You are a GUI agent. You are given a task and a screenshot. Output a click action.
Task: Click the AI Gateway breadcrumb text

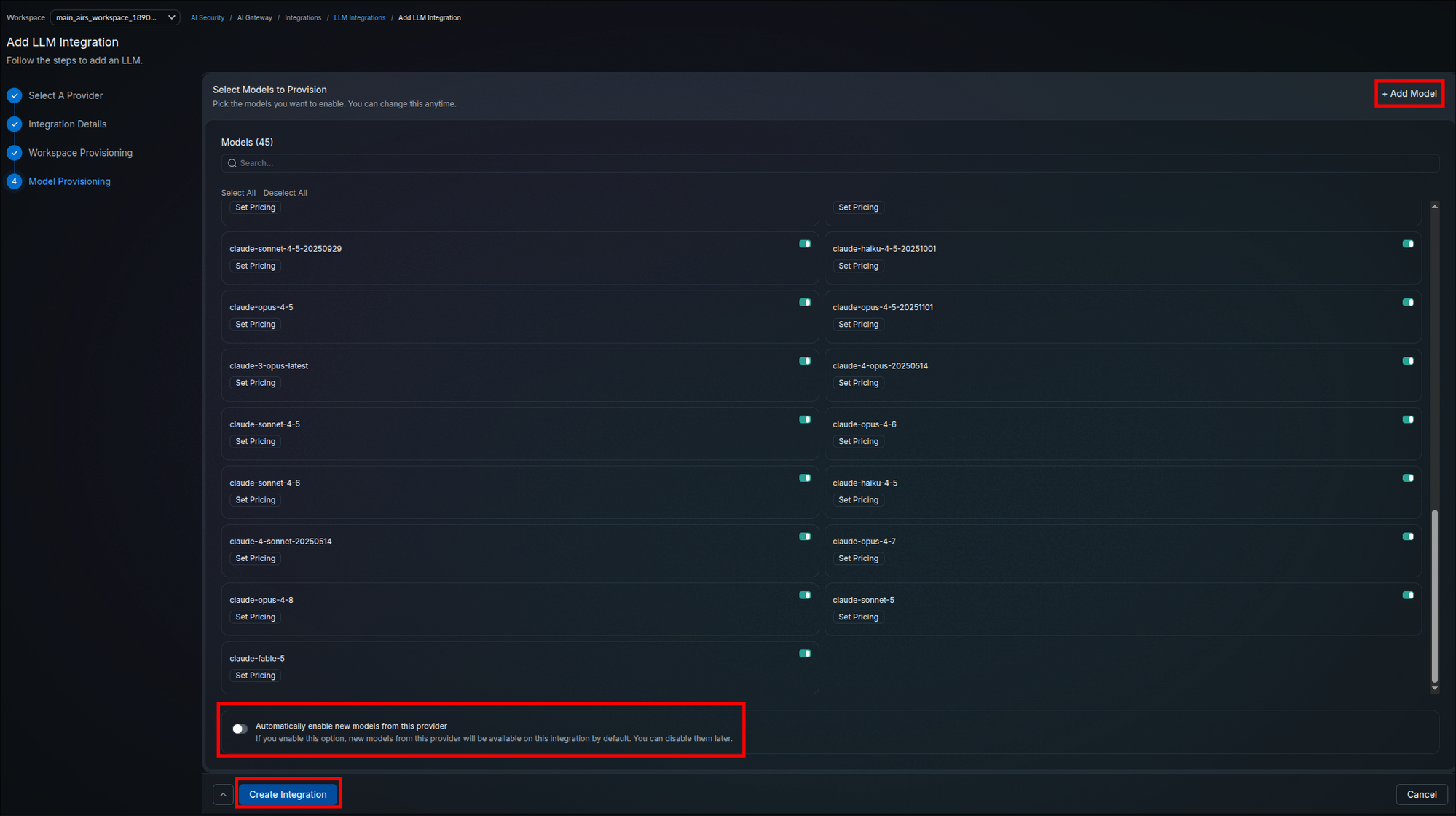click(254, 17)
